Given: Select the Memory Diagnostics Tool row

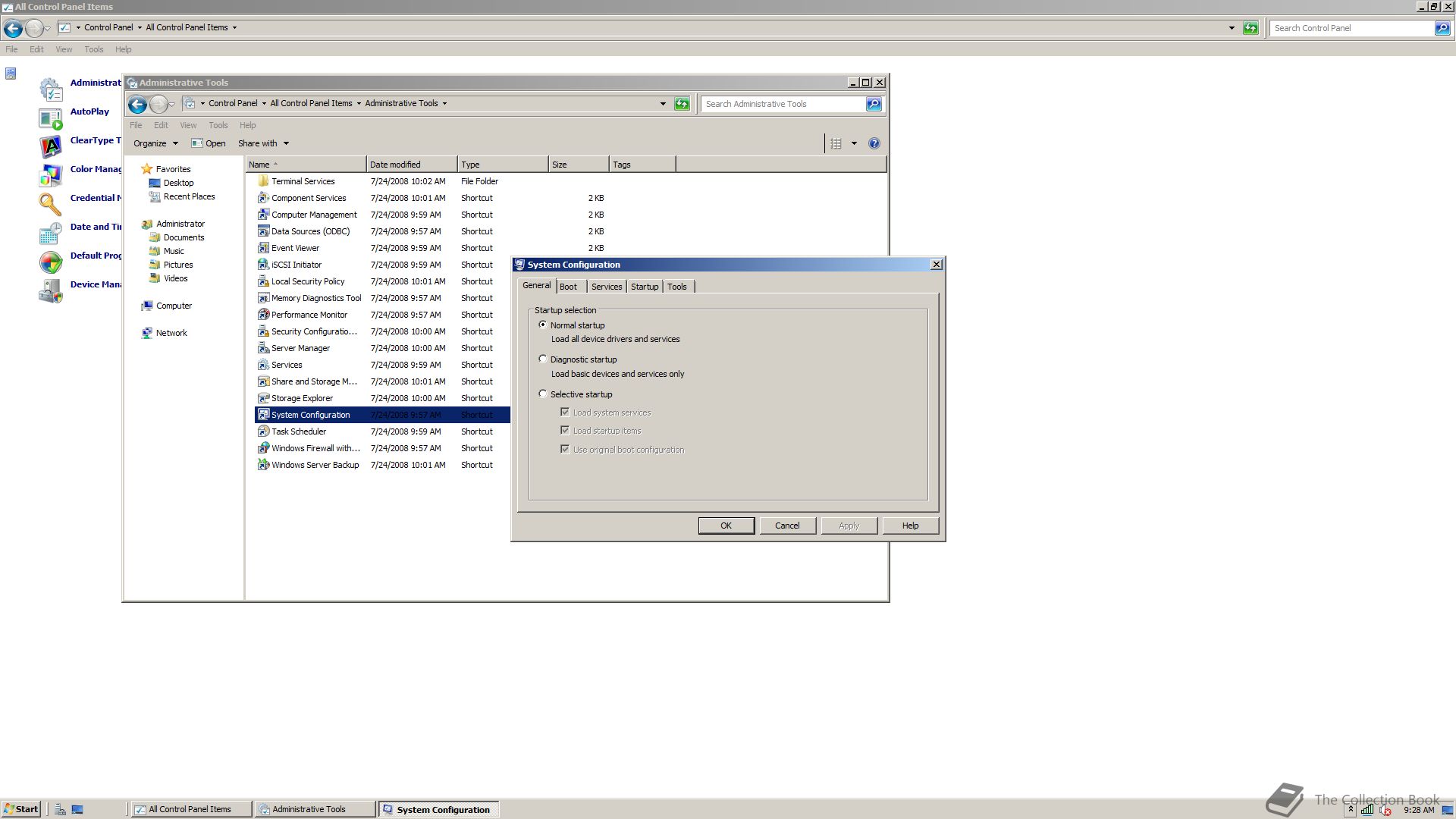Looking at the screenshot, I should click(382, 298).
